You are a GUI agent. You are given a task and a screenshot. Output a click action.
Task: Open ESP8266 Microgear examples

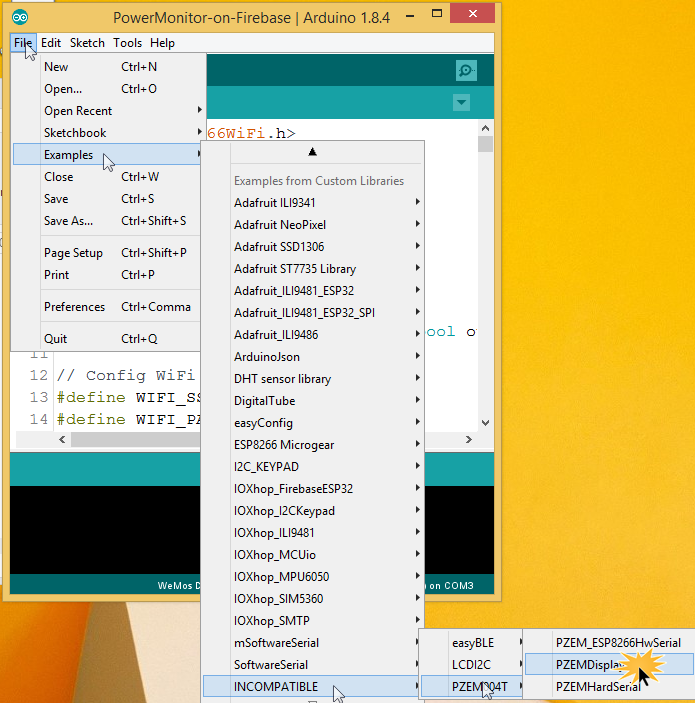pyautogui.click(x=313, y=445)
